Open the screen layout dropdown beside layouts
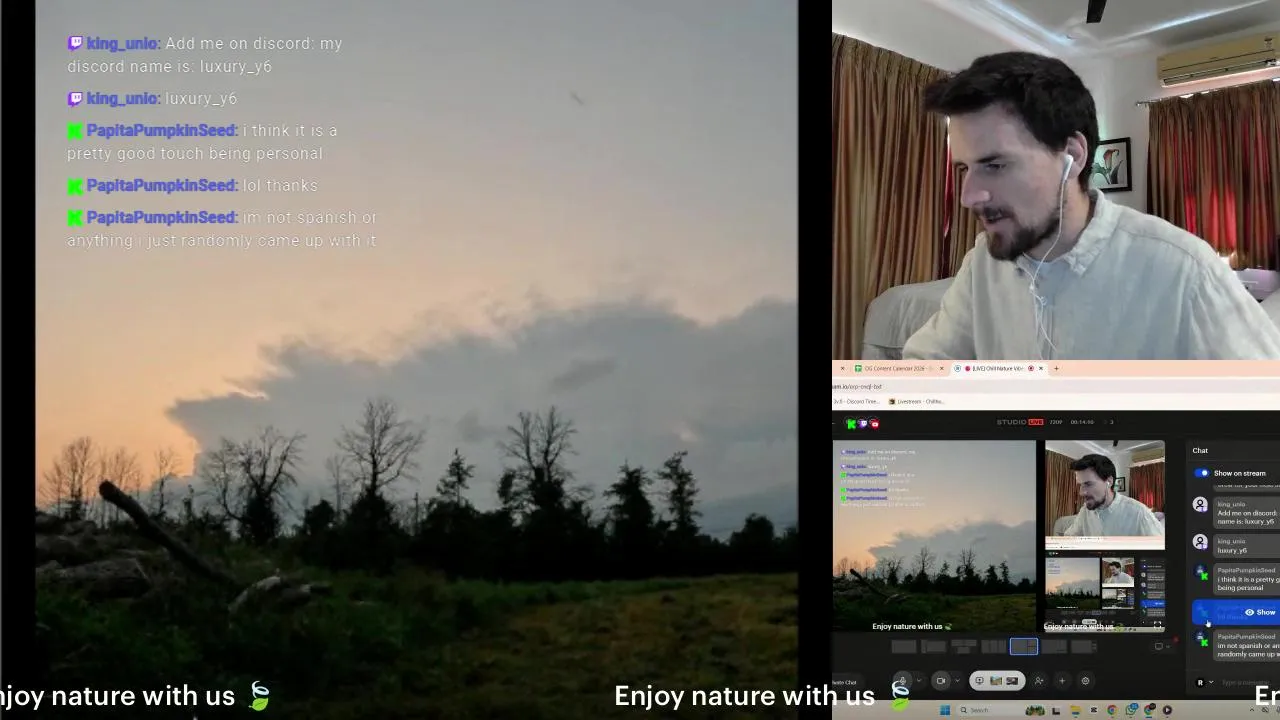1280x720 pixels. click(1162, 646)
